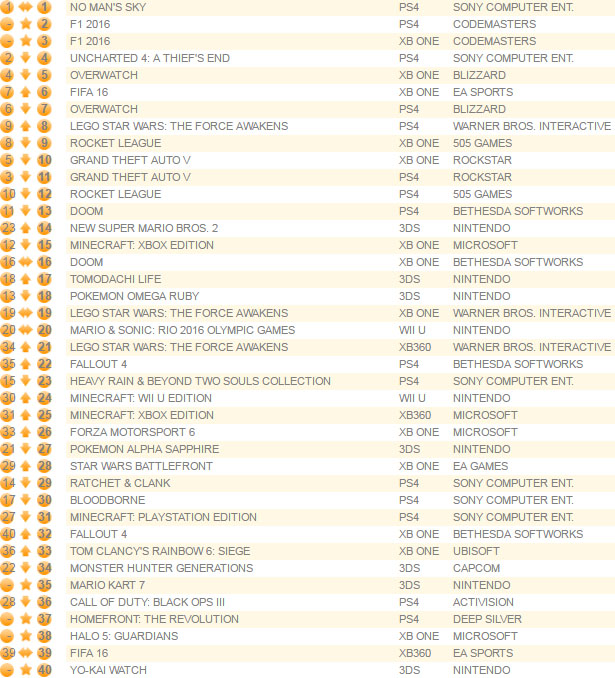Click the sideways arrow icon in FIFA 16 XB360 row
Image resolution: width=615 pixels, height=678 pixels.
(26, 652)
